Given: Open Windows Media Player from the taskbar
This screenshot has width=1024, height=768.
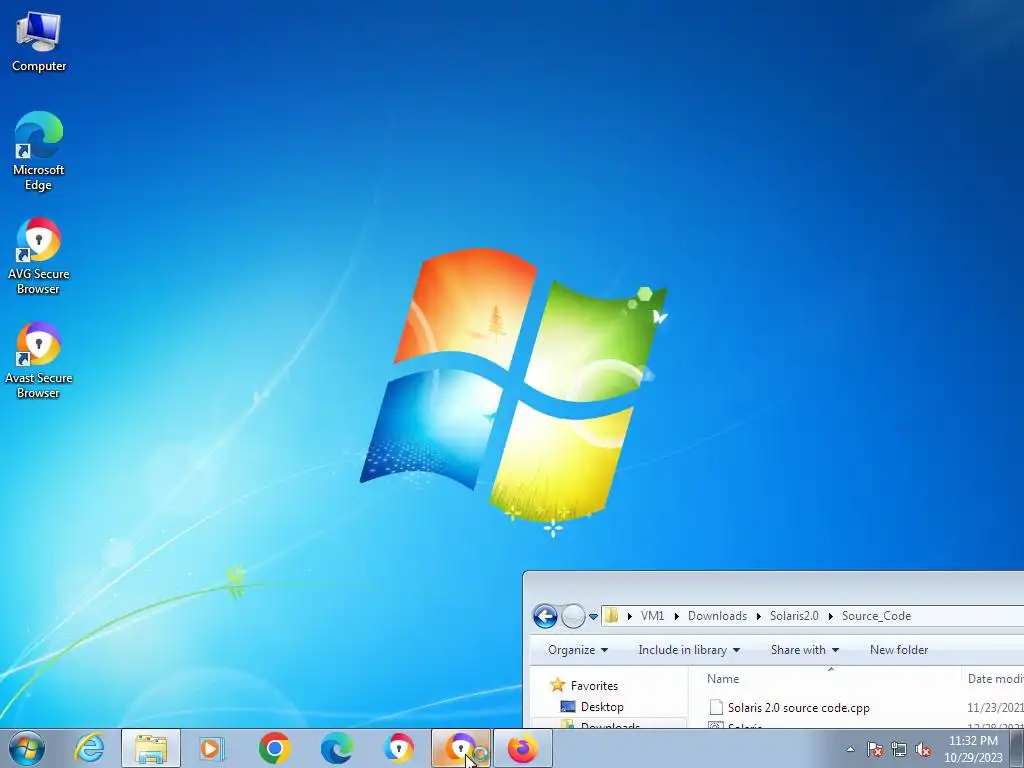Looking at the screenshot, I should click(x=212, y=748).
